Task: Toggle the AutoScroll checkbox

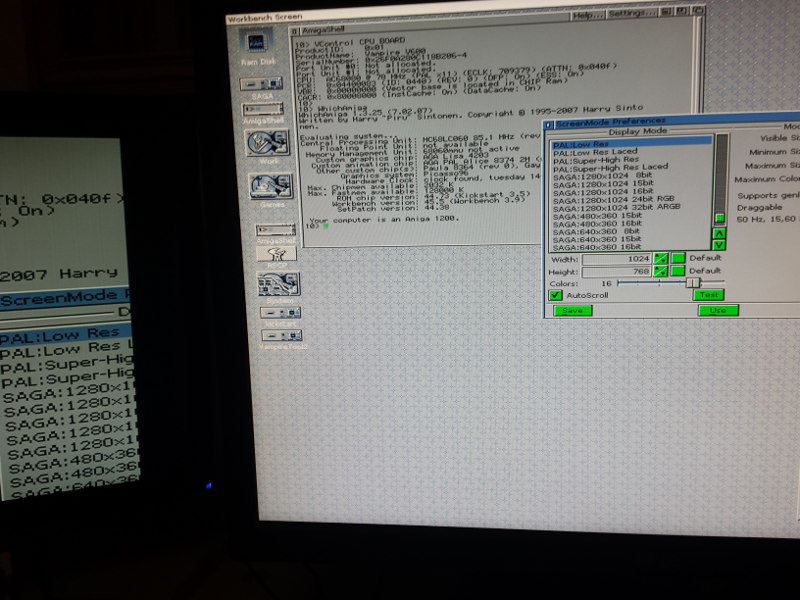Action: 556,295
